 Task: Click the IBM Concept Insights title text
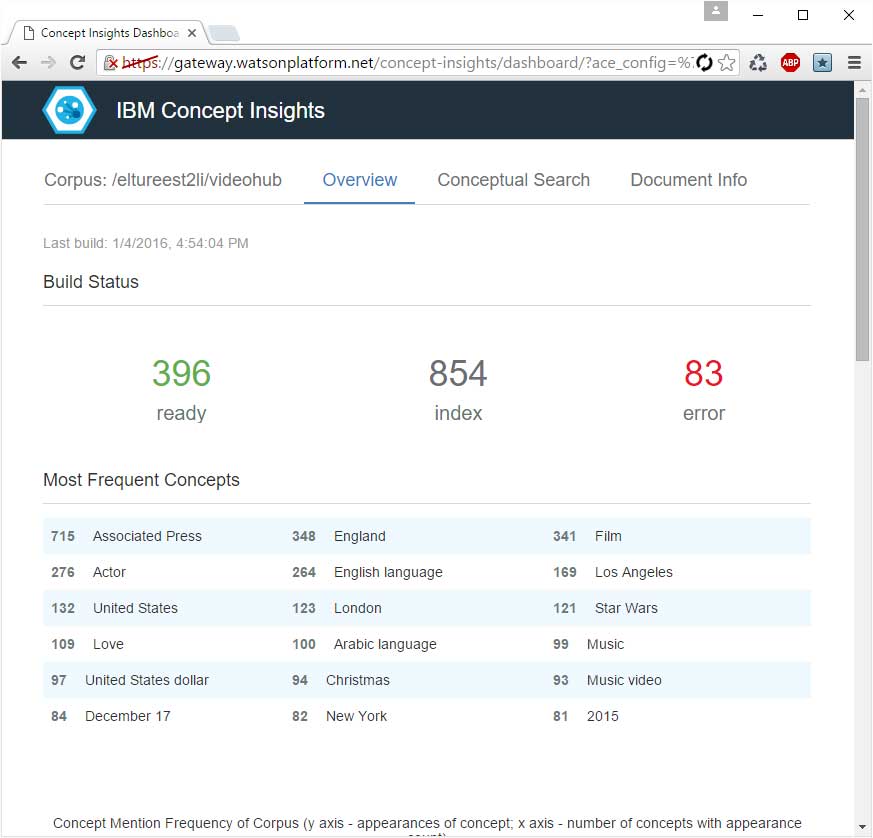tap(220, 110)
